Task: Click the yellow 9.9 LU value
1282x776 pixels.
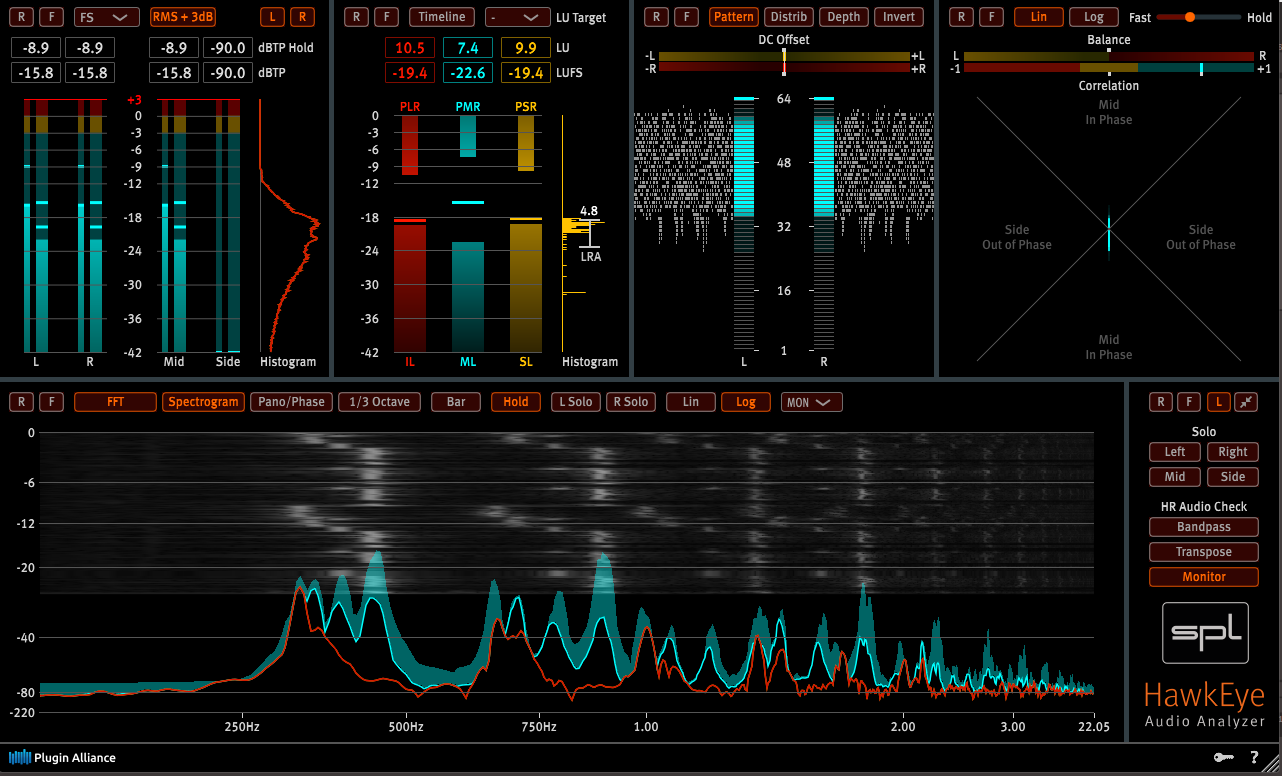Action: click(525, 48)
